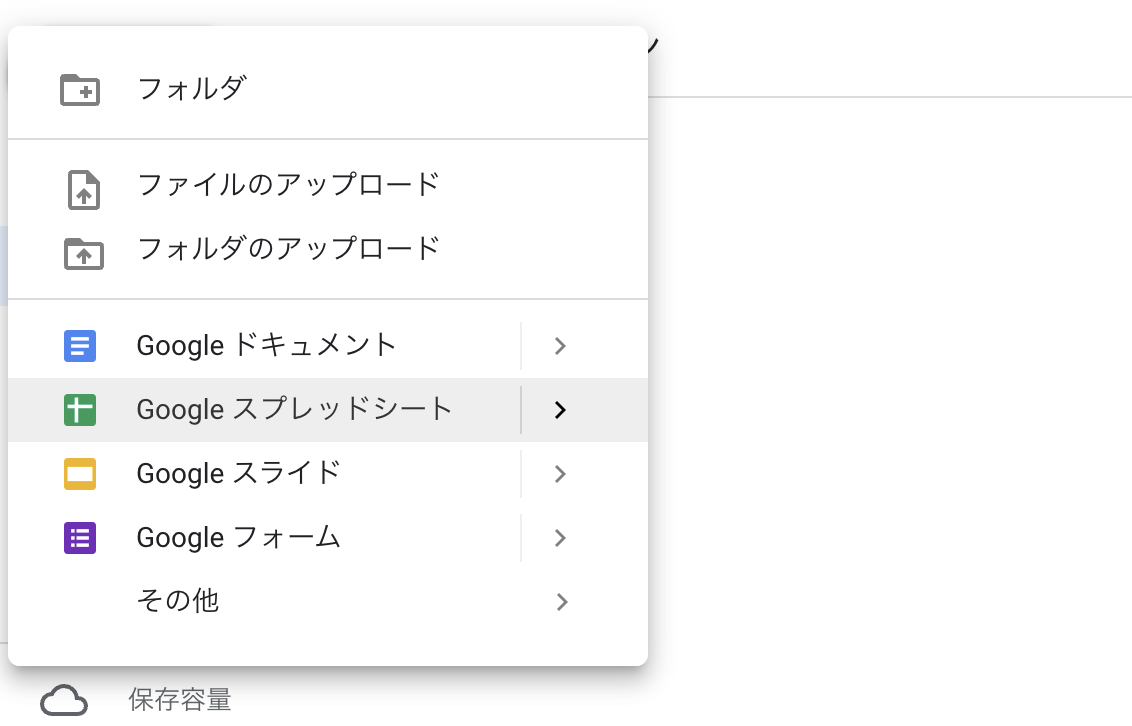The width and height of the screenshot is (1132, 726).
Task: Expand the Google フォーム submenu arrow
Action: 560,538
